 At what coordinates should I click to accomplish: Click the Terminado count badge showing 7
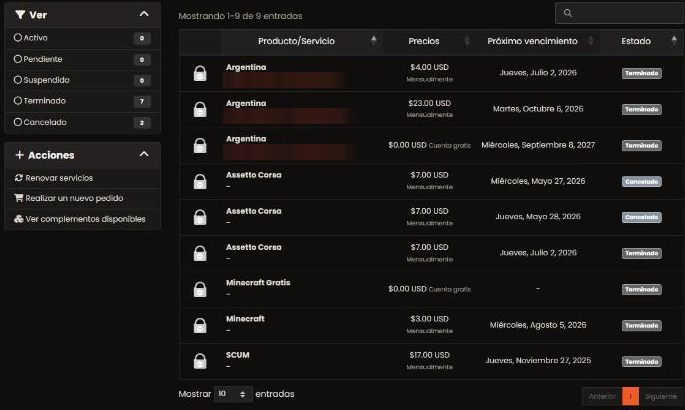tap(142, 101)
